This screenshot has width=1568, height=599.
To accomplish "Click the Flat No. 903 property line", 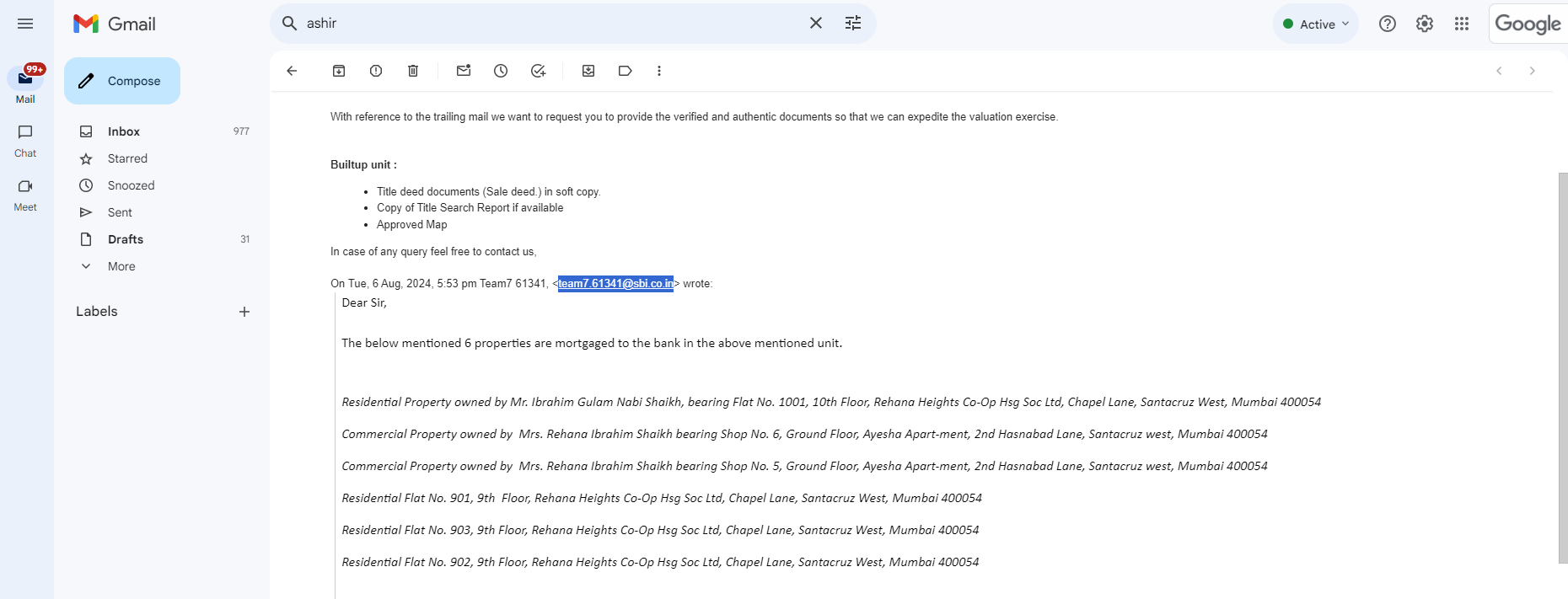I will coord(660,530).
